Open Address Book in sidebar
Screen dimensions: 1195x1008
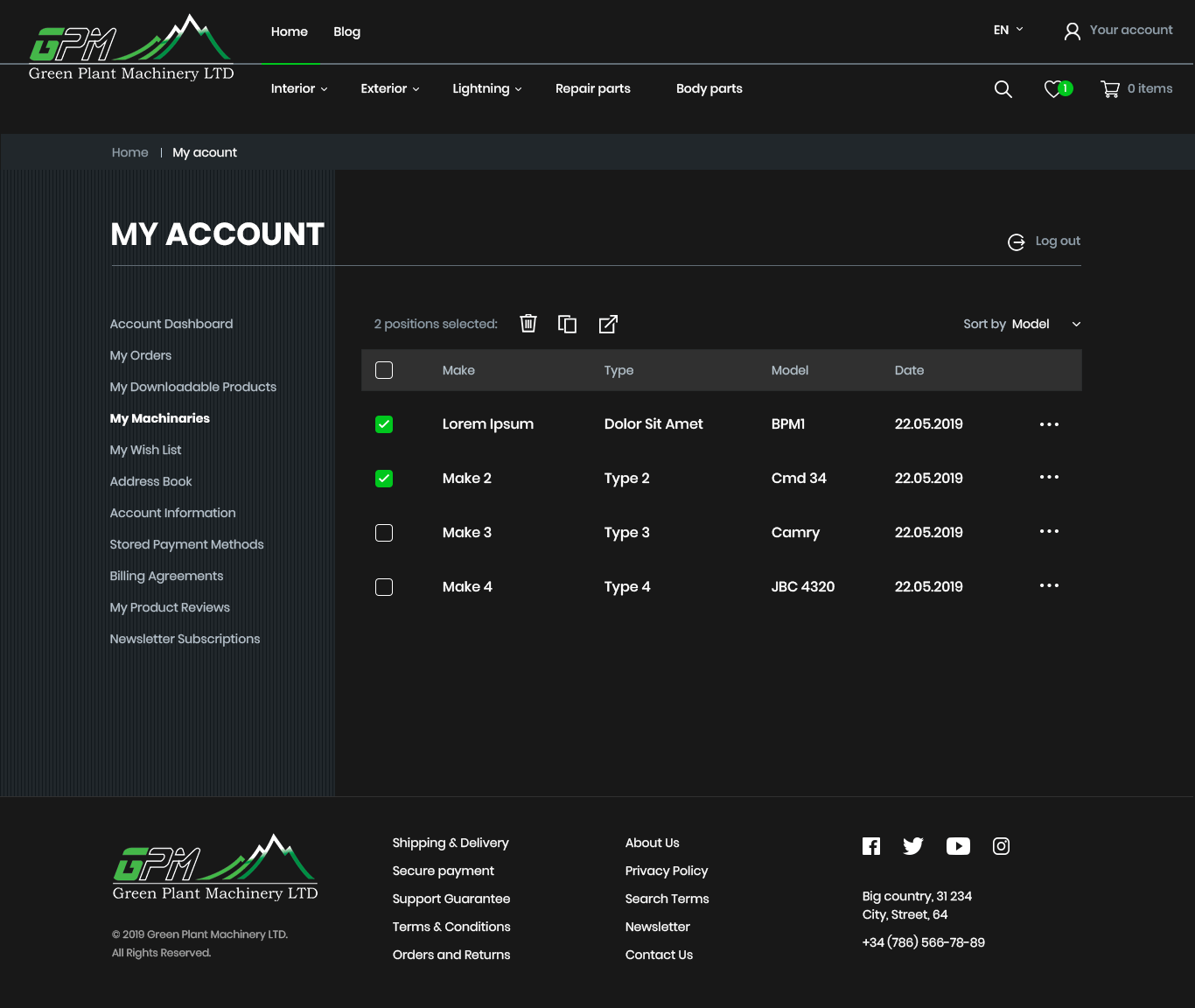(x=151, y=481)
